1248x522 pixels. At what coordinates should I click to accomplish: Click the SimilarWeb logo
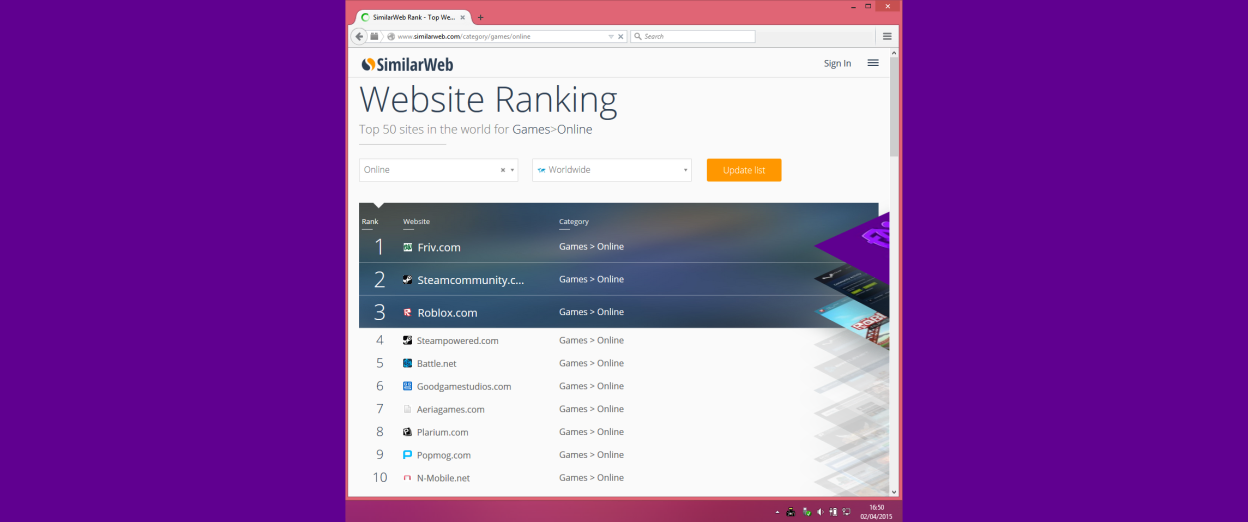(407, 64)
